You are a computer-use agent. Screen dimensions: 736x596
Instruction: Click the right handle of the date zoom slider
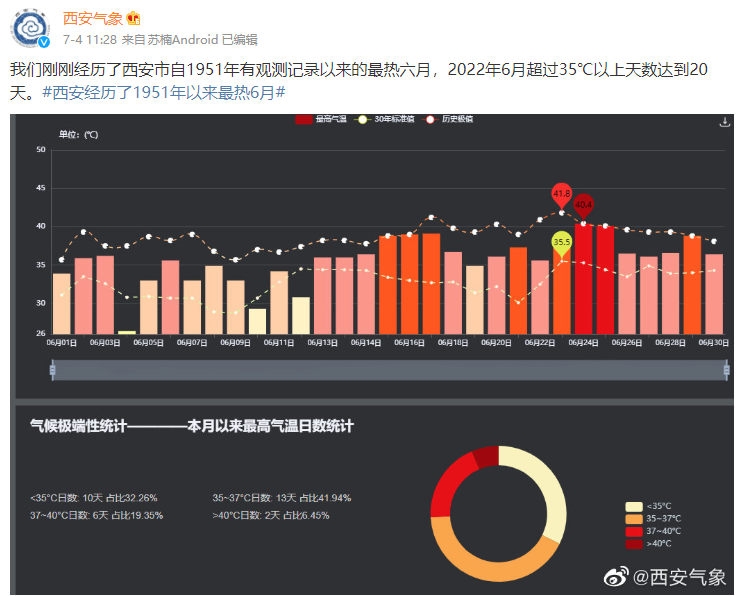tap(727, 370)
